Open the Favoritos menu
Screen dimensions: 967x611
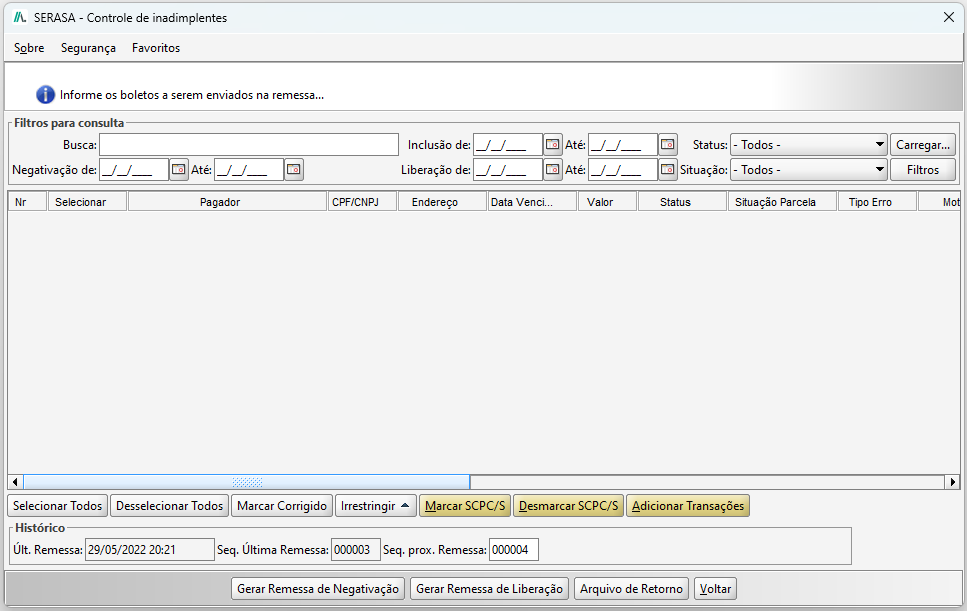click(156, 48)
